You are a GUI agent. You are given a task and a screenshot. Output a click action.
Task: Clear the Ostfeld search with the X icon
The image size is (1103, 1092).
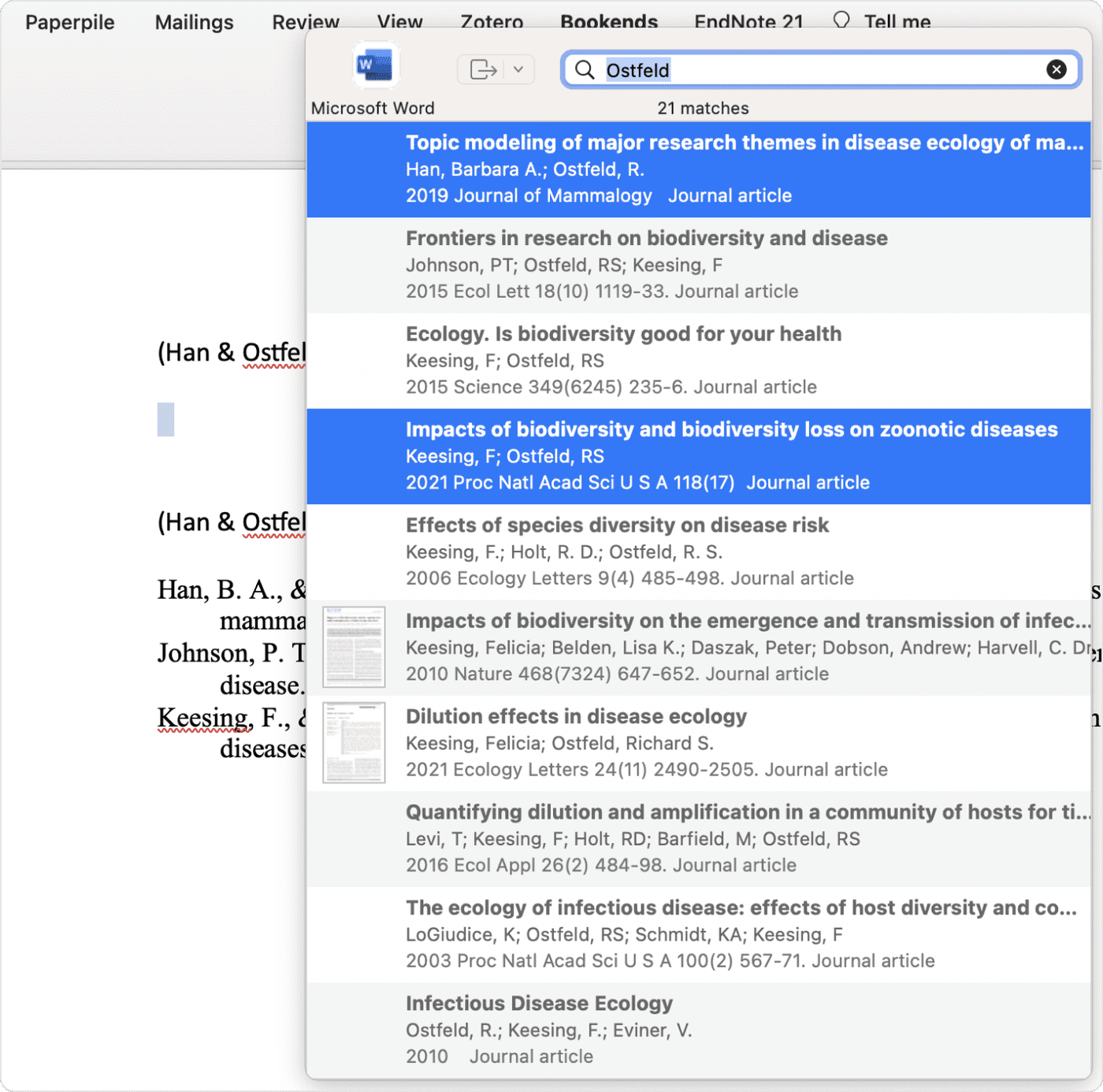coord(1056,69)
